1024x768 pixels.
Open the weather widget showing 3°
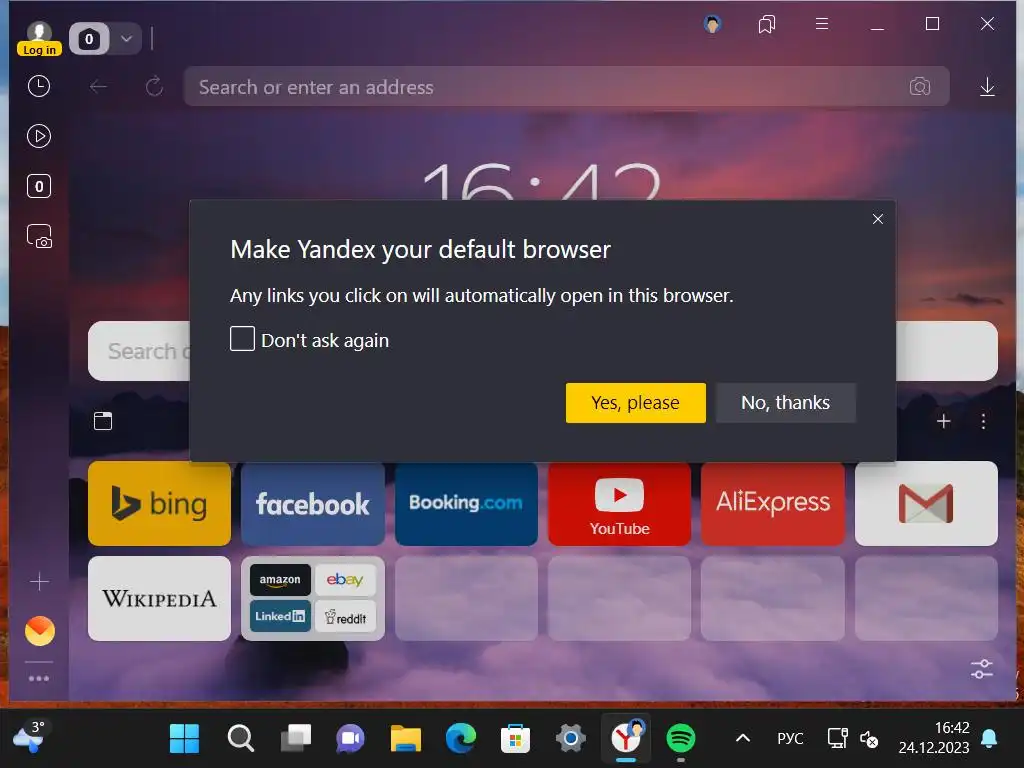pos(29,736)
